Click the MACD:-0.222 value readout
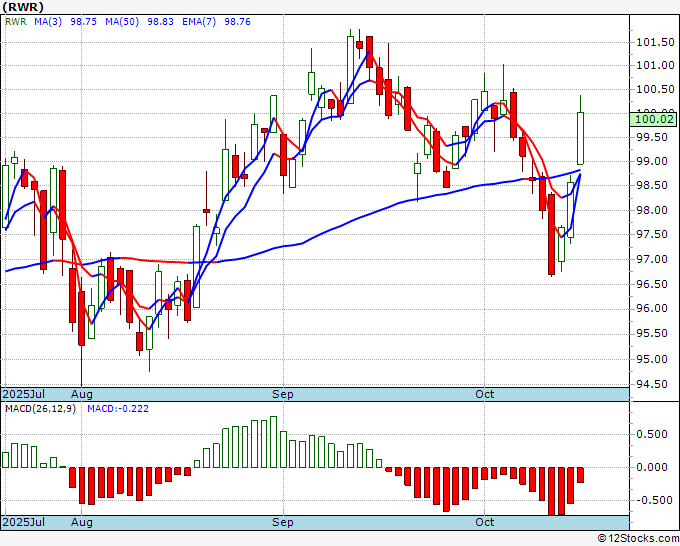This screenshot has height=546, width=680. pyautogui.click(x=118, y=409)
